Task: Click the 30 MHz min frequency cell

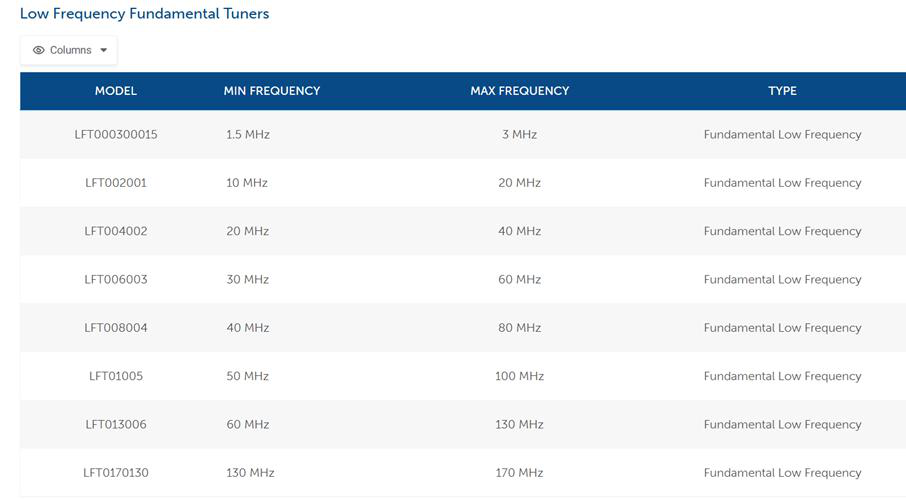Action: coord(247,280)
